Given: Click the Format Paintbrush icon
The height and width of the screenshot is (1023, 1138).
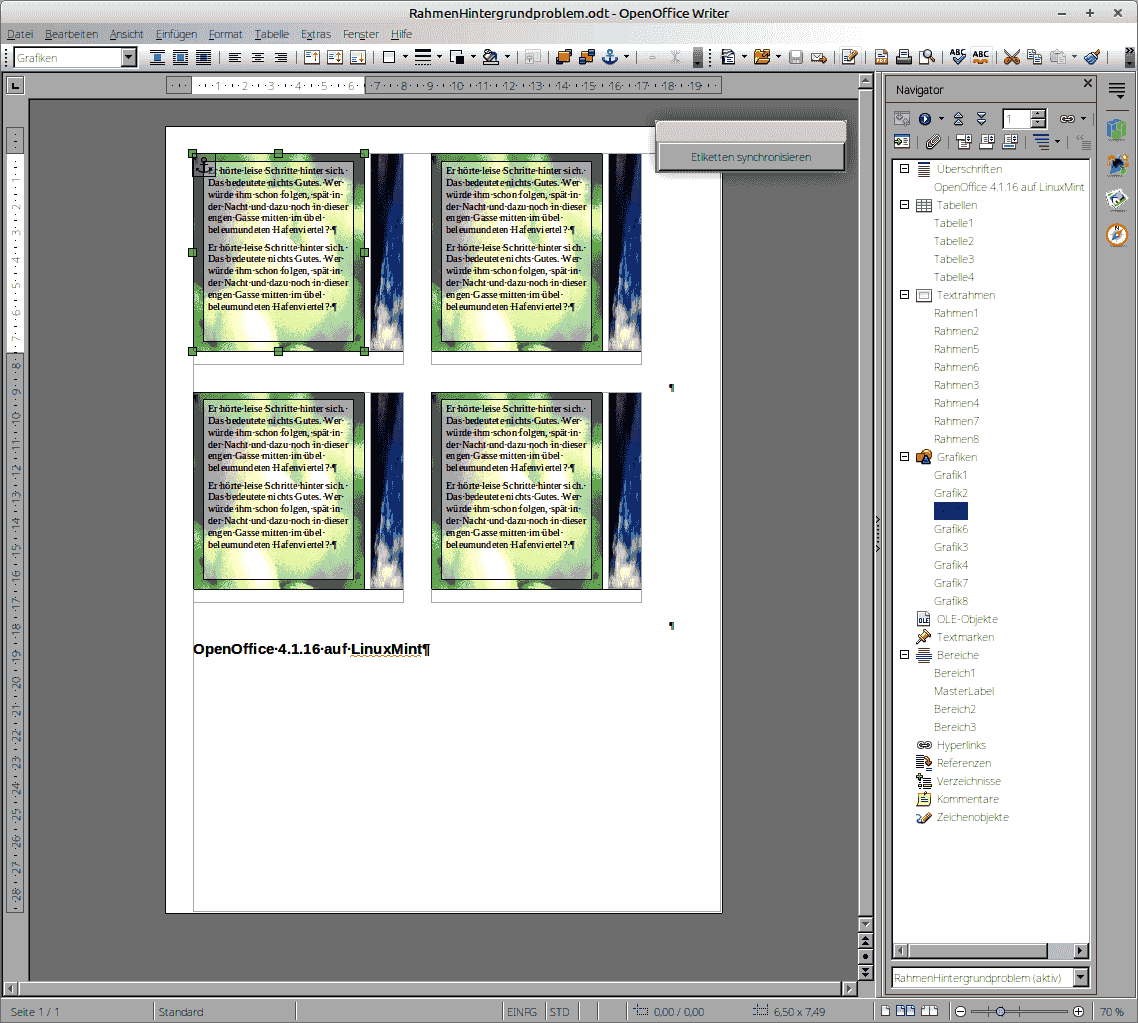Looking at the screenshot, I should pos(1092,57).
